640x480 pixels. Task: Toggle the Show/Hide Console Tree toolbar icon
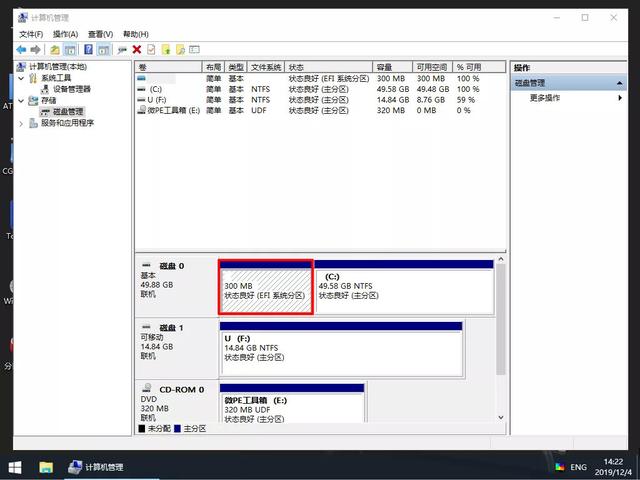(x=70, y=50)
